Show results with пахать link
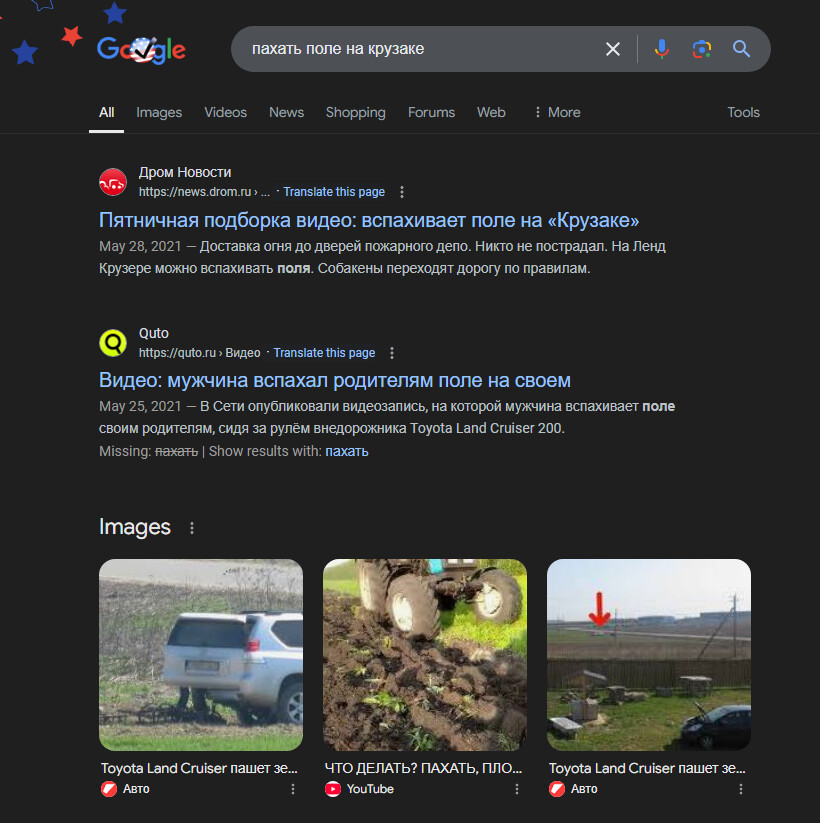Viewport: 820px width, 823px height. (346, 451)
